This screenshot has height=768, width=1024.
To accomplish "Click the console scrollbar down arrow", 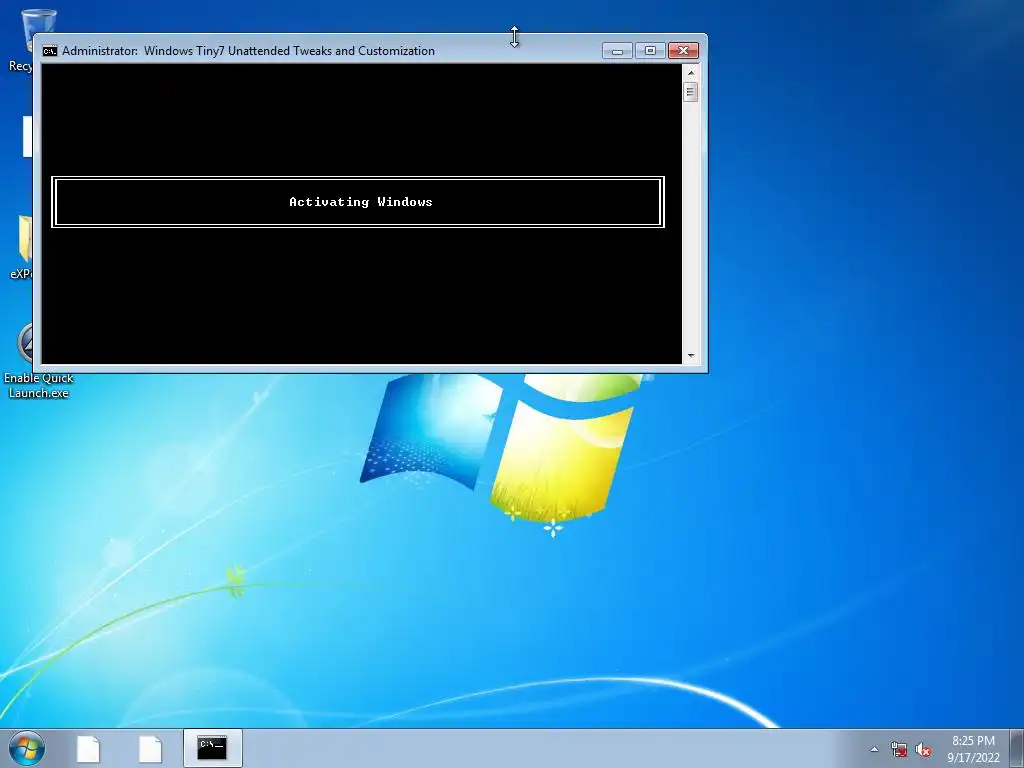I will click(x=691, y=356).
